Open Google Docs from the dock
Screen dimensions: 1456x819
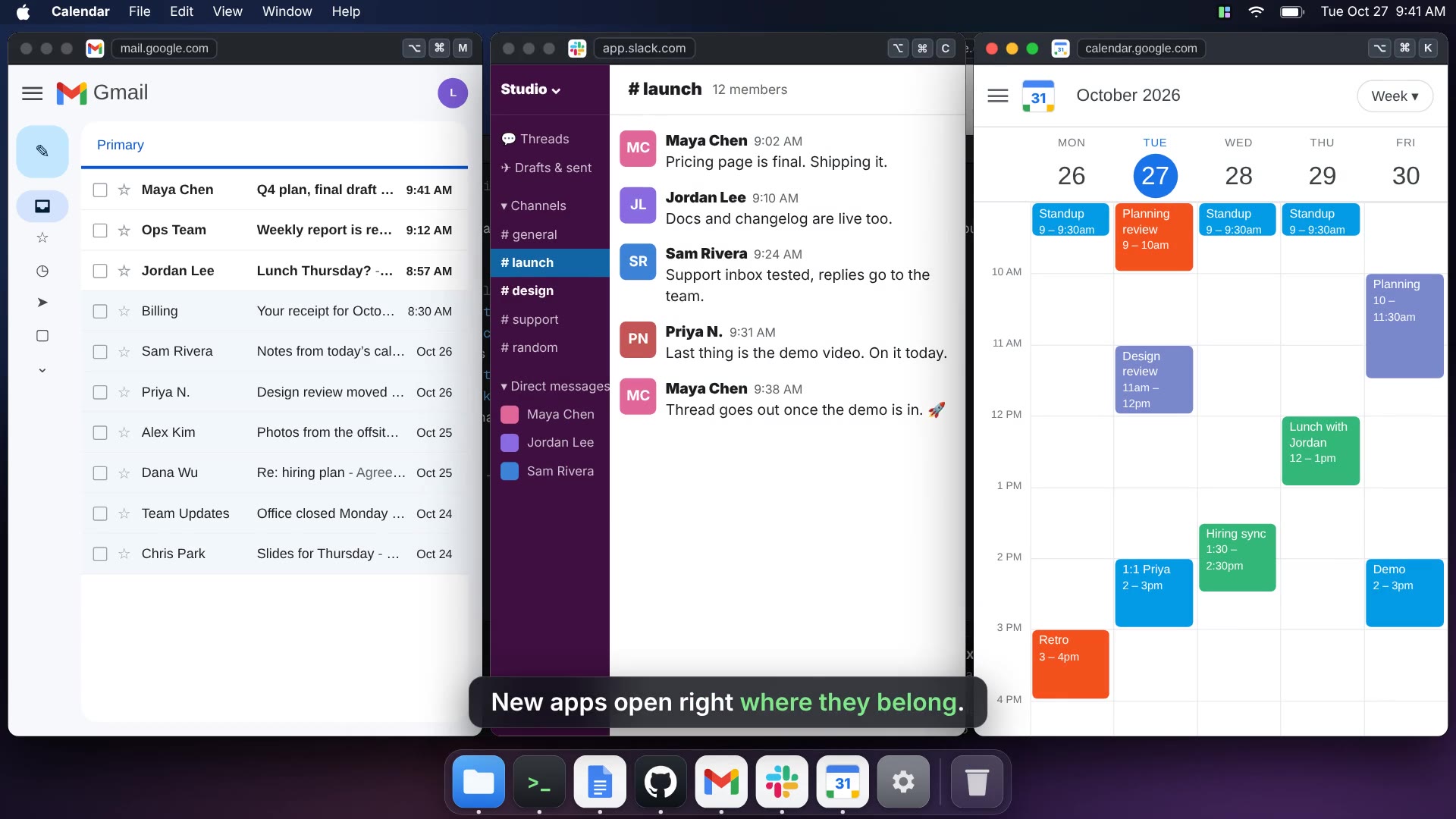tap(600, 782)
